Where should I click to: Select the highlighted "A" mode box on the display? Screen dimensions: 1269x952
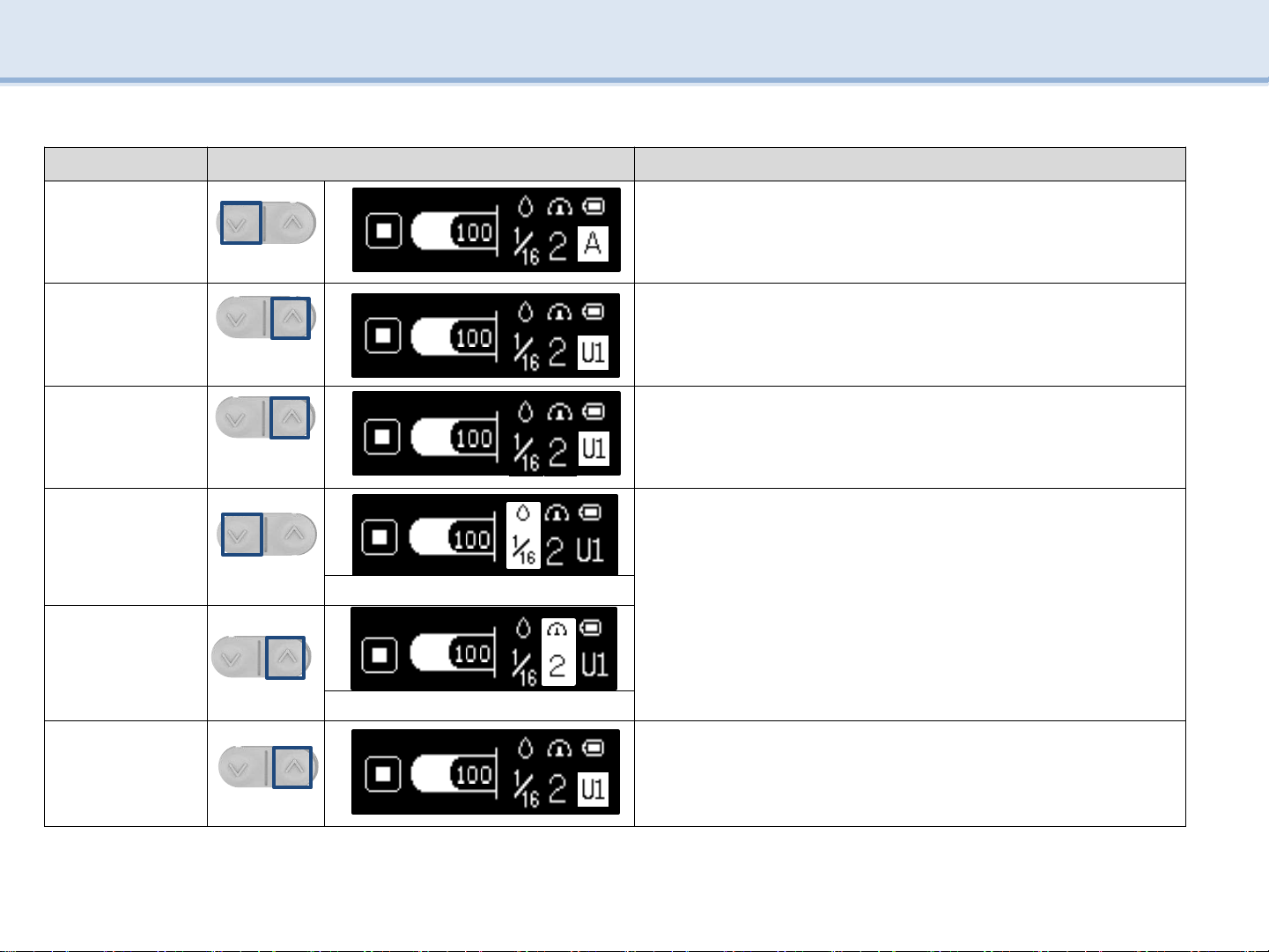tap(594, 243)
